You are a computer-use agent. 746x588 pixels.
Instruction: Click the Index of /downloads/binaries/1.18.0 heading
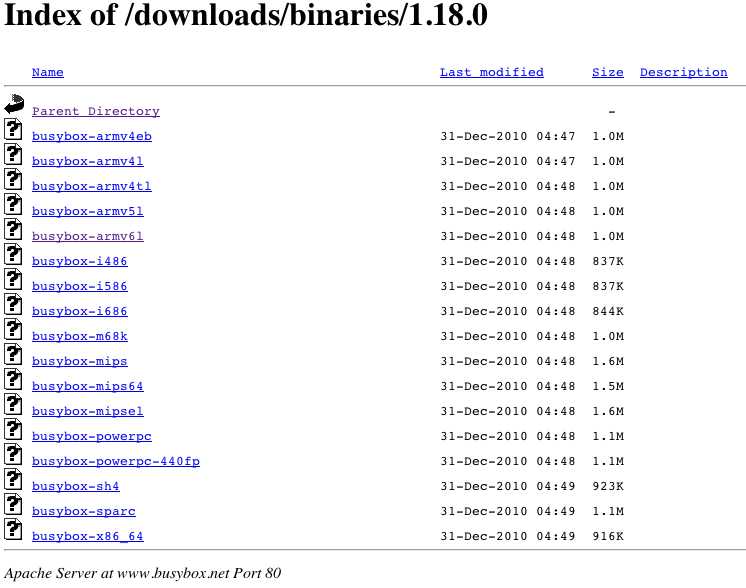point(246,15)
